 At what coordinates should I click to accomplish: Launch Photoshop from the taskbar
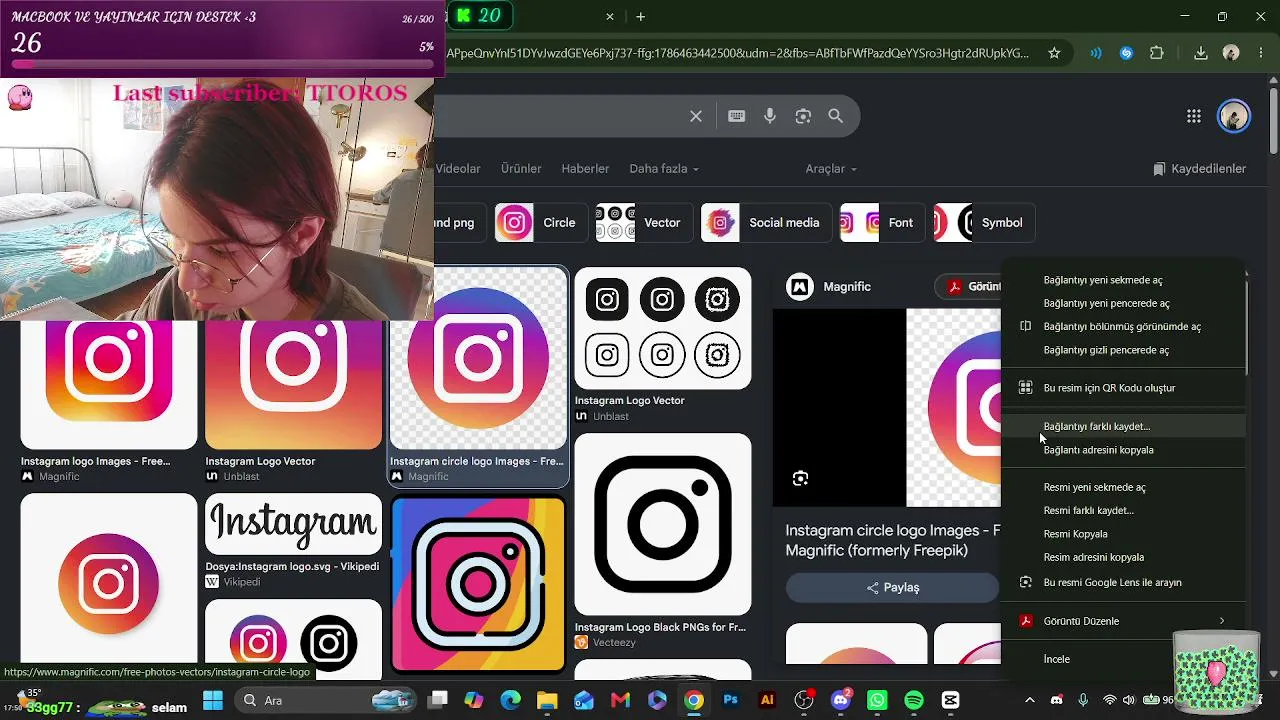click(x=730, y=700)
